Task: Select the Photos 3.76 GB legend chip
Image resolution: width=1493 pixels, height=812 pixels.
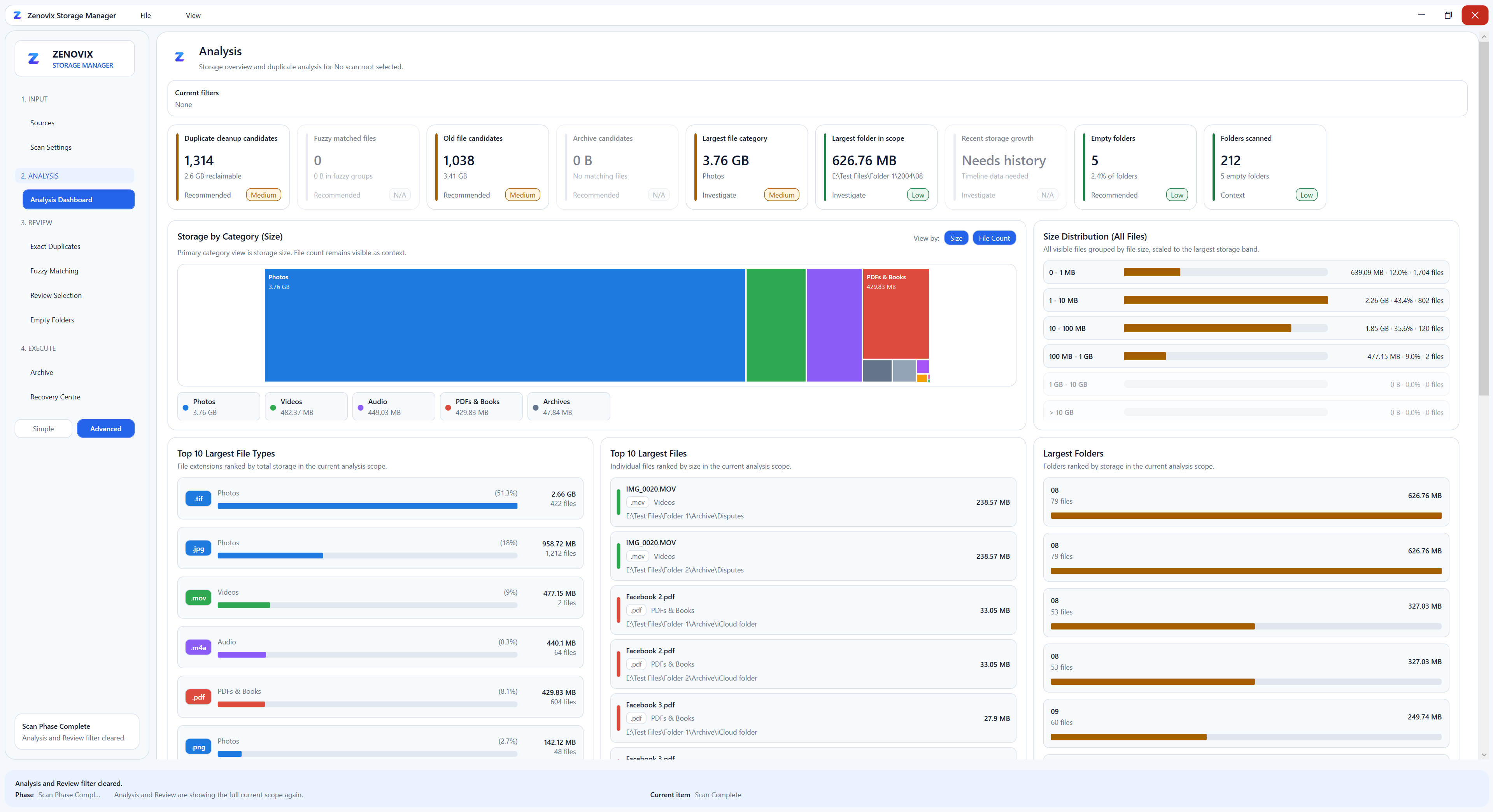Action: pyautogui.click(x=219, y=406)
